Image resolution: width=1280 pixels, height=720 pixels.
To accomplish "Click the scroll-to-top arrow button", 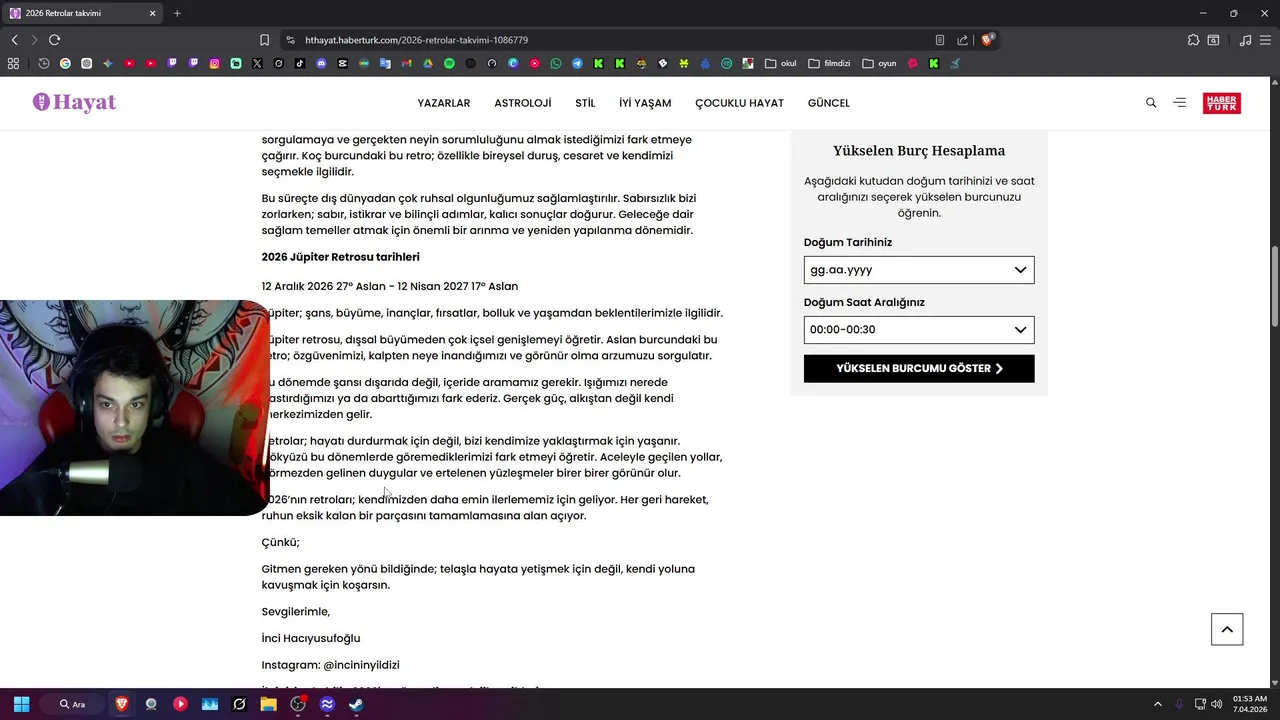I will click(1227, 629).
